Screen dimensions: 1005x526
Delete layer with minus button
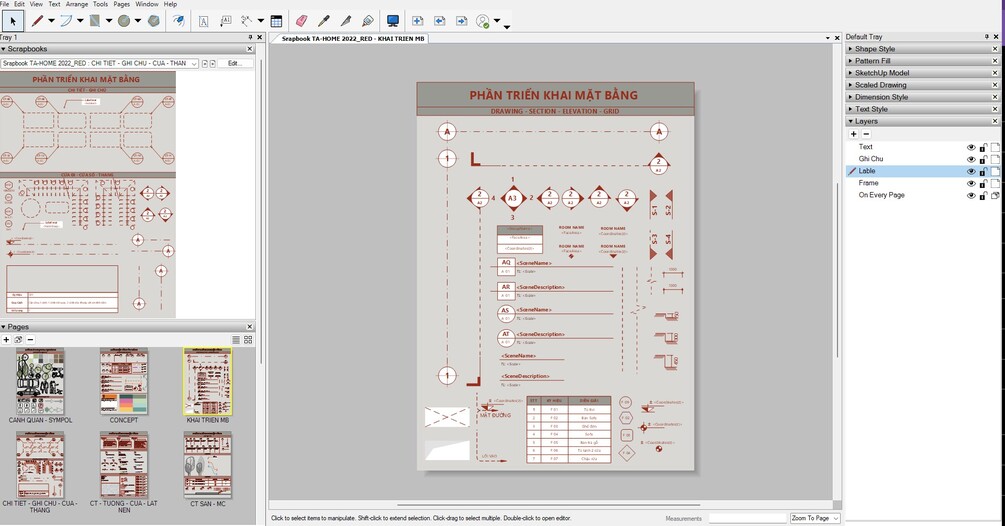(x=867, y=134)
